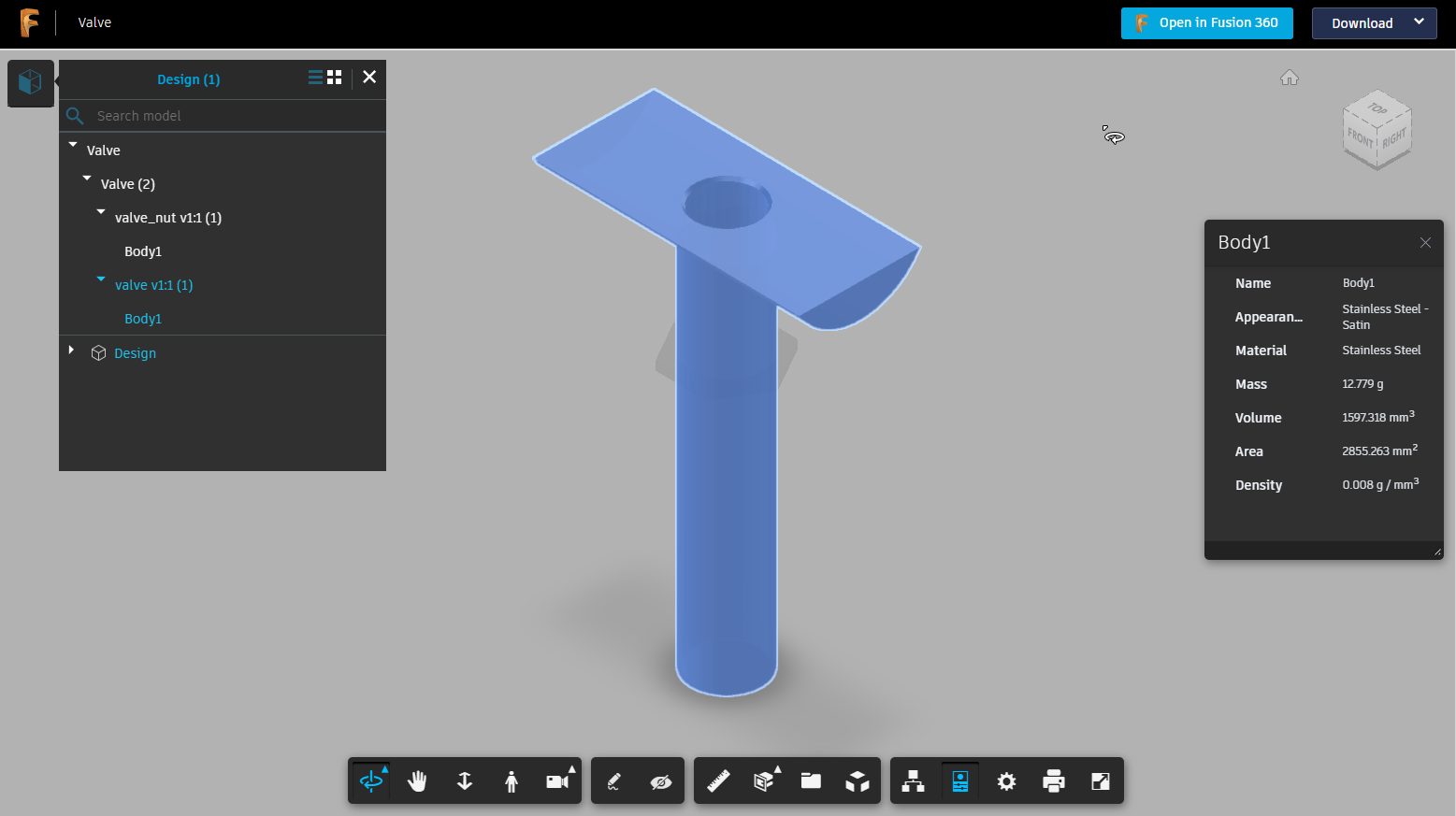The height and width of the screenshot is (816, 1456).
Task: Click the Stainless Steel material value
Action: click(x=1381, y=351)
